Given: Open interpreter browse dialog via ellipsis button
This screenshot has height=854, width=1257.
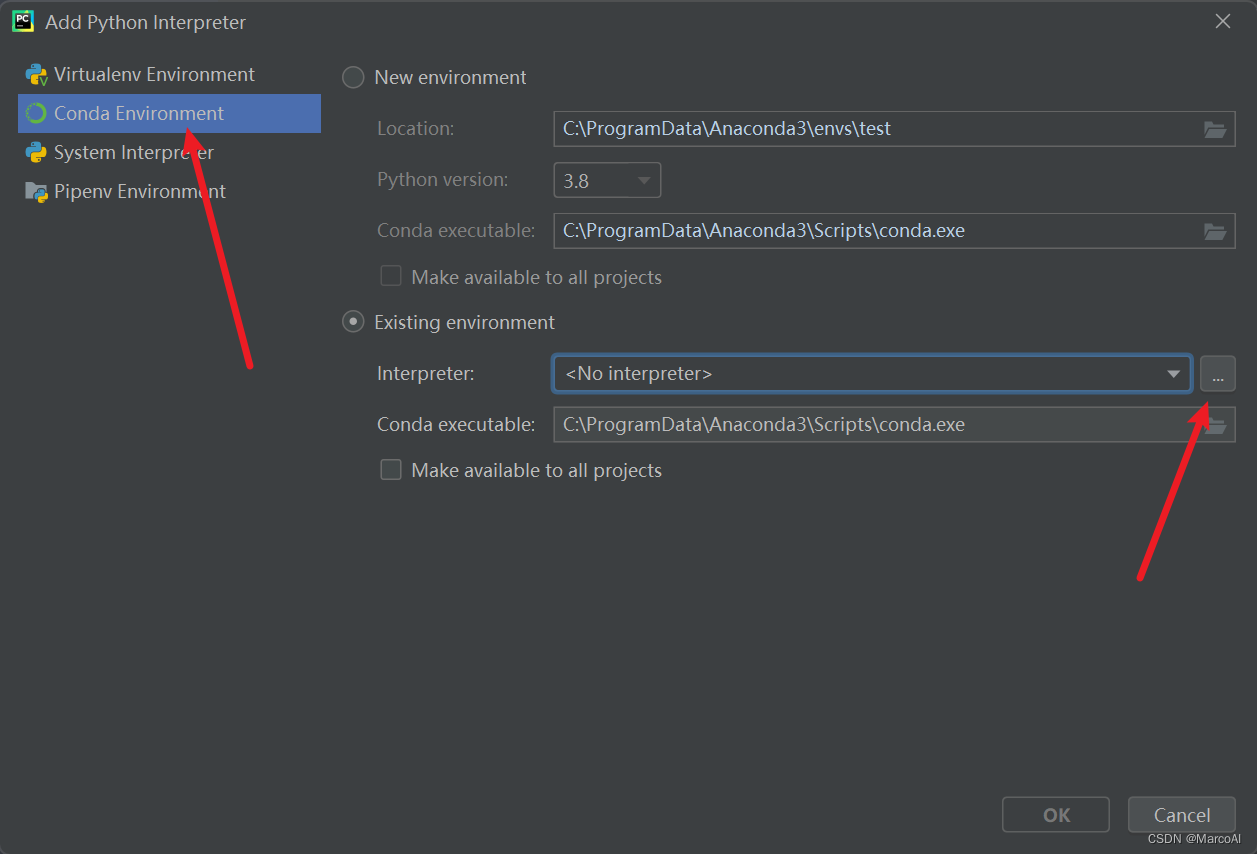Looking at the screenshot, I should point(1218,374).
